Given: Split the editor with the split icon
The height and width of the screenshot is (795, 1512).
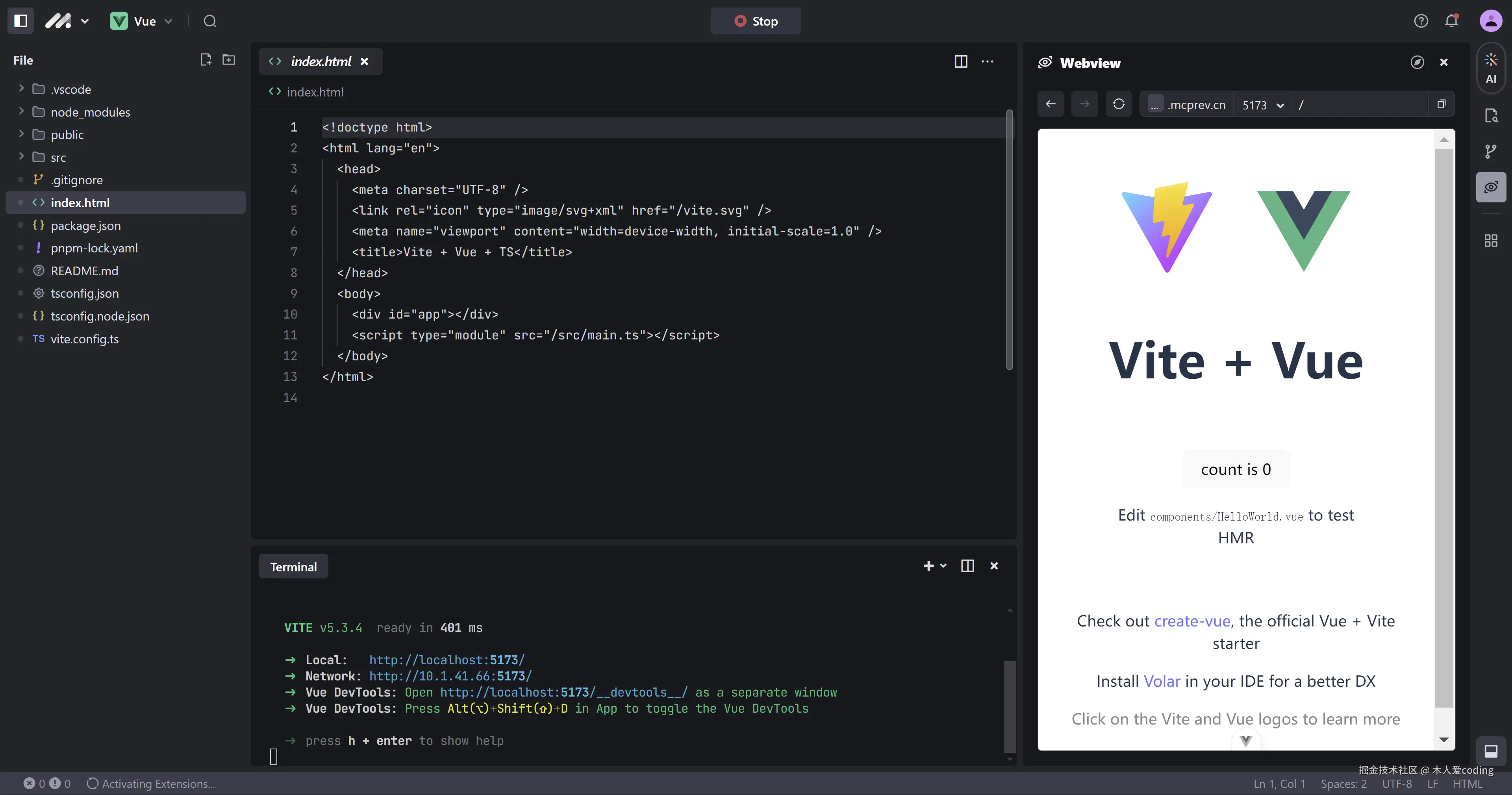Looking at the screenshot, I should coord(961,62).
